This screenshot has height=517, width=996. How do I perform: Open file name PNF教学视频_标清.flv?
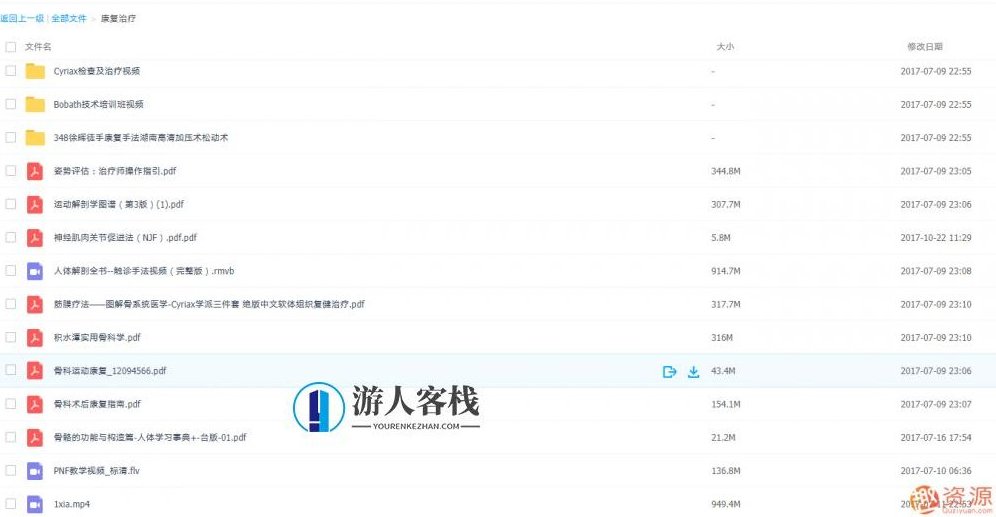97,471
